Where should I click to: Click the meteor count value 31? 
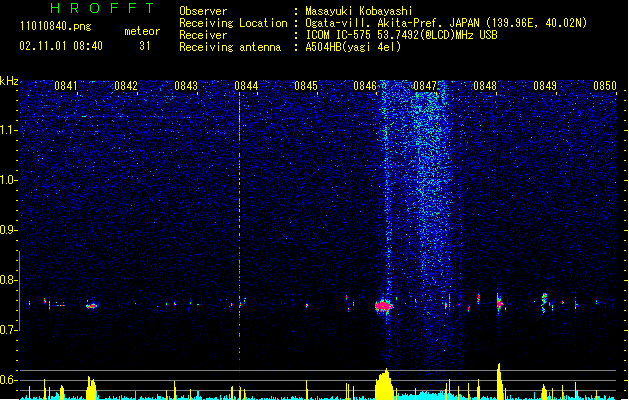pos(145,46)
